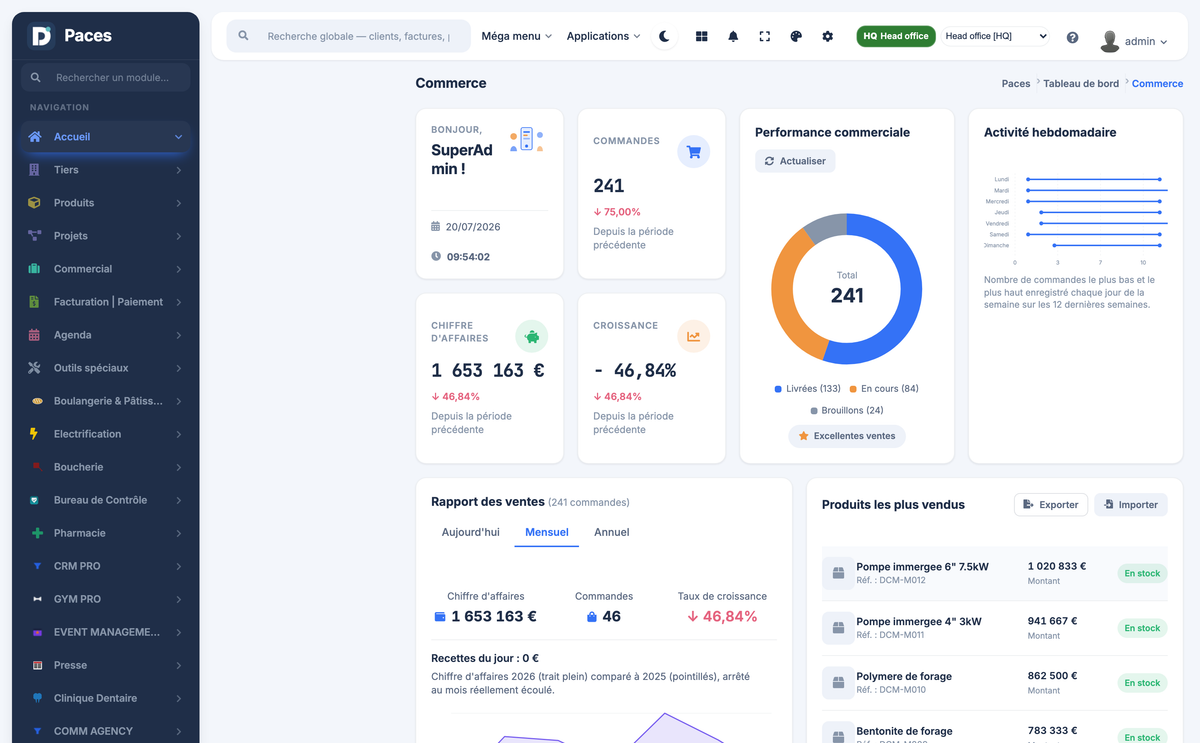Click the Bentonite de forage product name
This screenshot has width=1200, height=743.
904,731
